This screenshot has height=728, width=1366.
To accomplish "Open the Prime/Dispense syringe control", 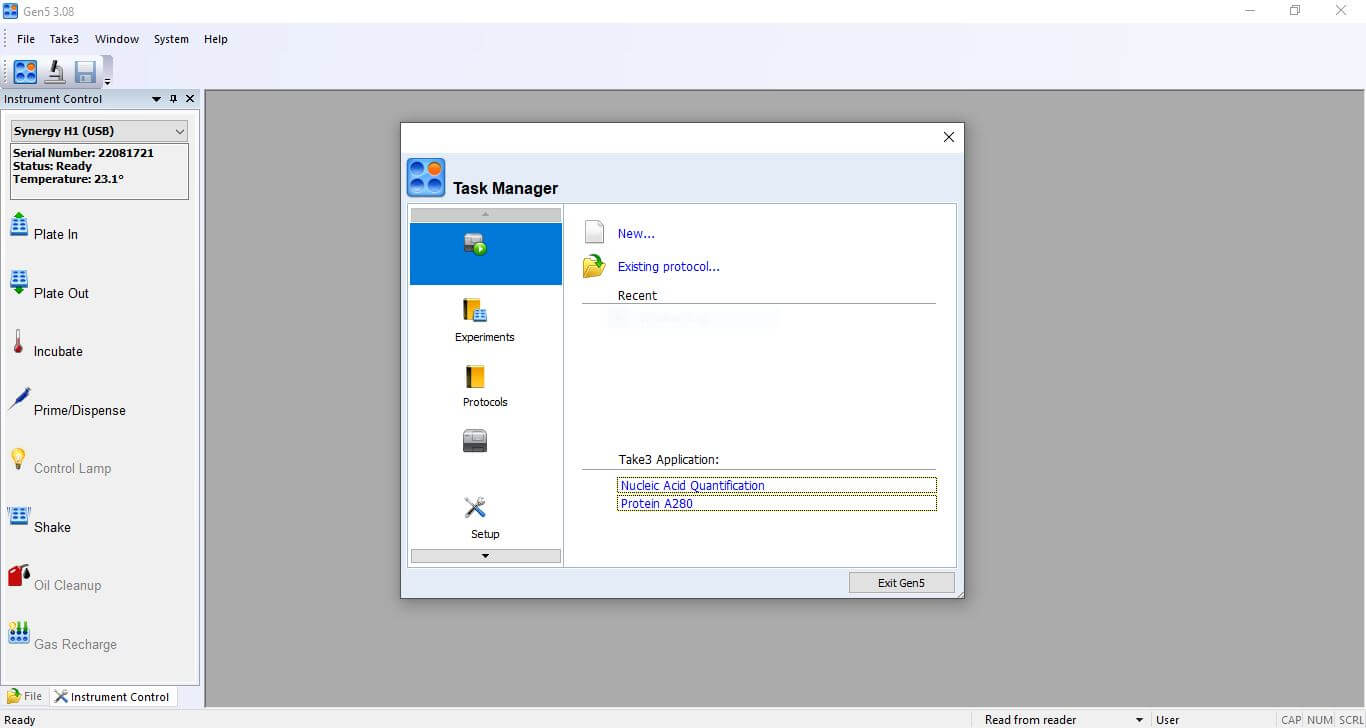I will pyautogui.click(x=19, y=399).
